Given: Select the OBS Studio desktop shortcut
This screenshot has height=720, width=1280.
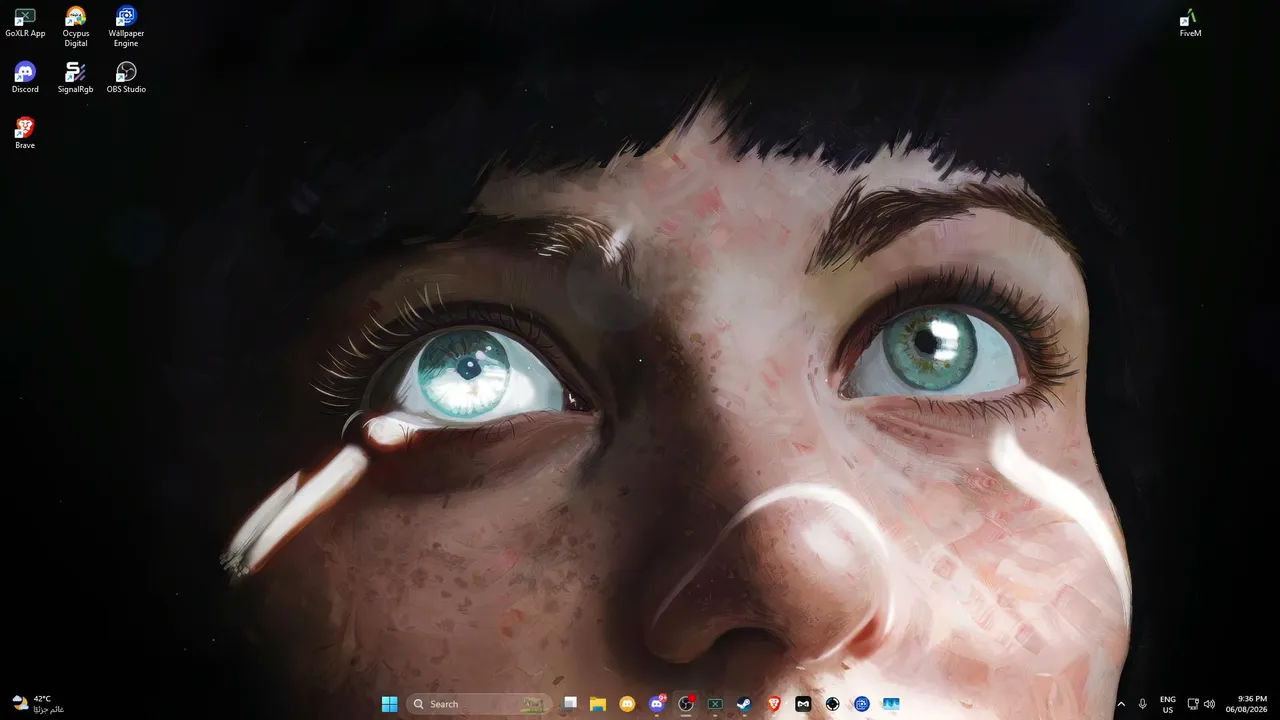Looking at the screenshot, I should 126,78.
